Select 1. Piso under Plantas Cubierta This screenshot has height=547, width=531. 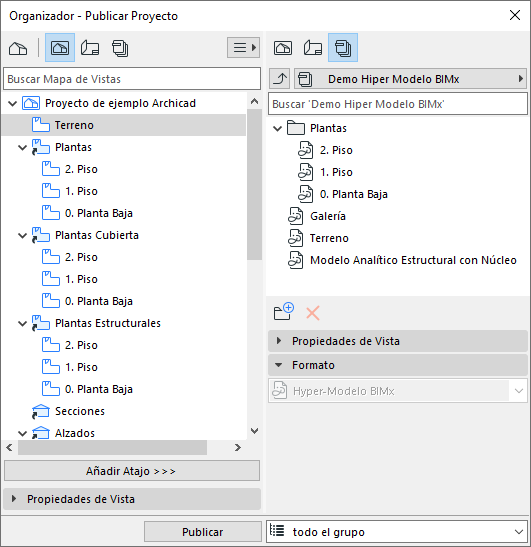[81, 279]
